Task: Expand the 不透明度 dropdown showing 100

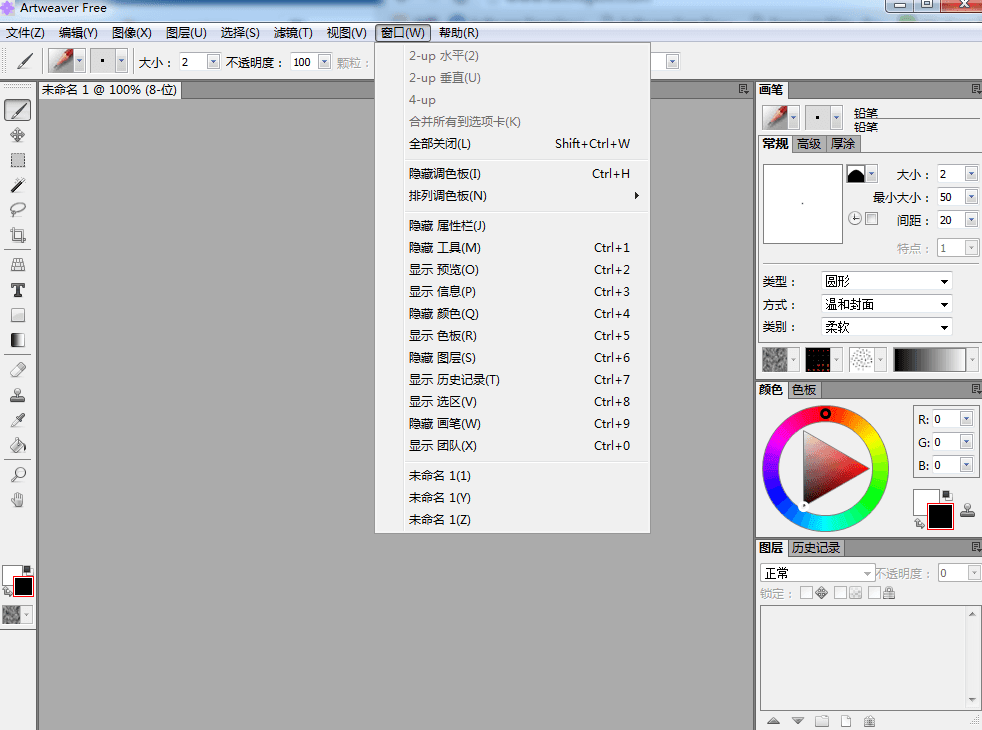Action: [x=324, y=62]
